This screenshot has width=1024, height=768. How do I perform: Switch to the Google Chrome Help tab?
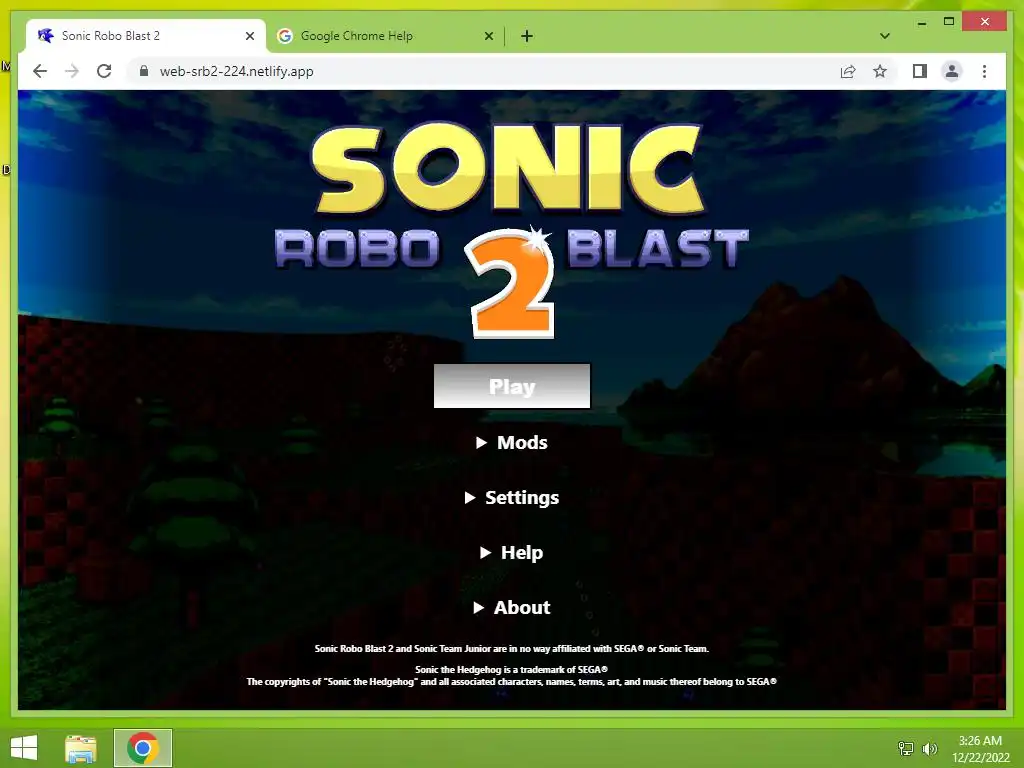click(x=385, y=36)
